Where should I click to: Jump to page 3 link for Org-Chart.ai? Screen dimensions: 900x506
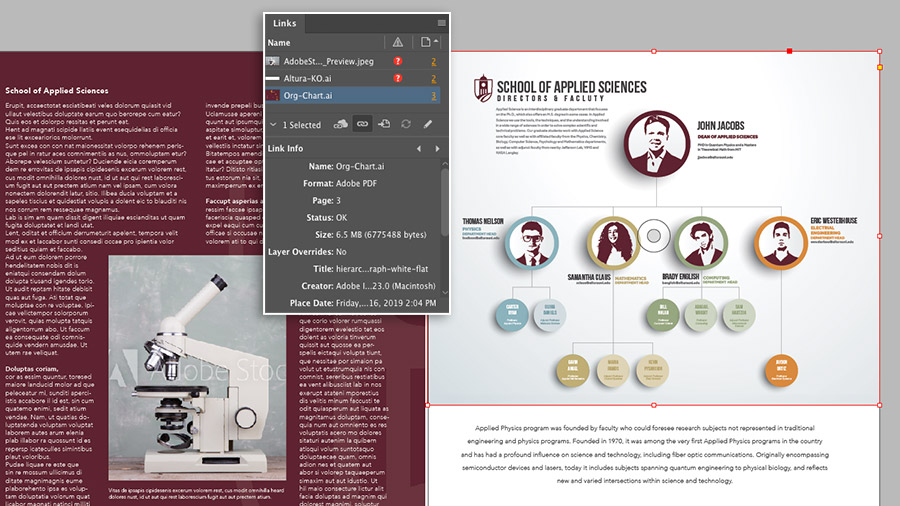(x=433, y=96)
